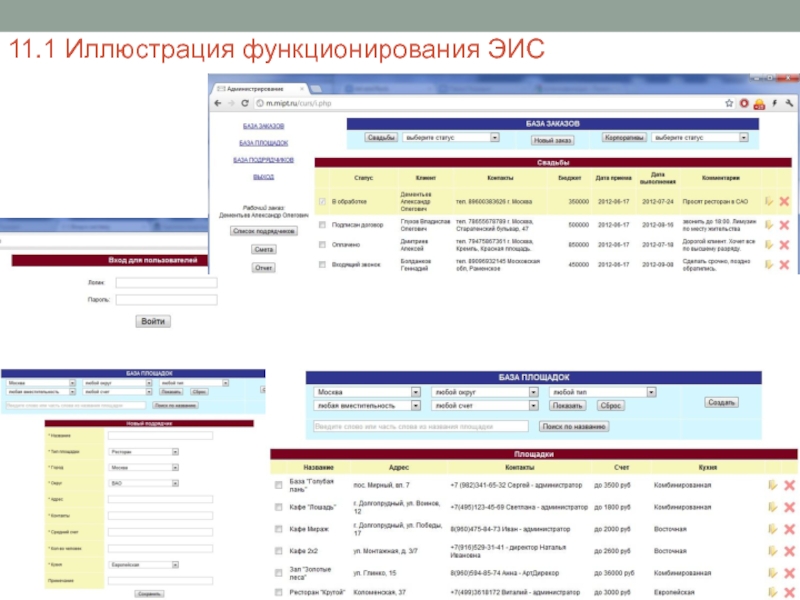Check the 'Входящий звонок' order row box
The height and width of the screenshot is (600, 800).
click(321, 264)
